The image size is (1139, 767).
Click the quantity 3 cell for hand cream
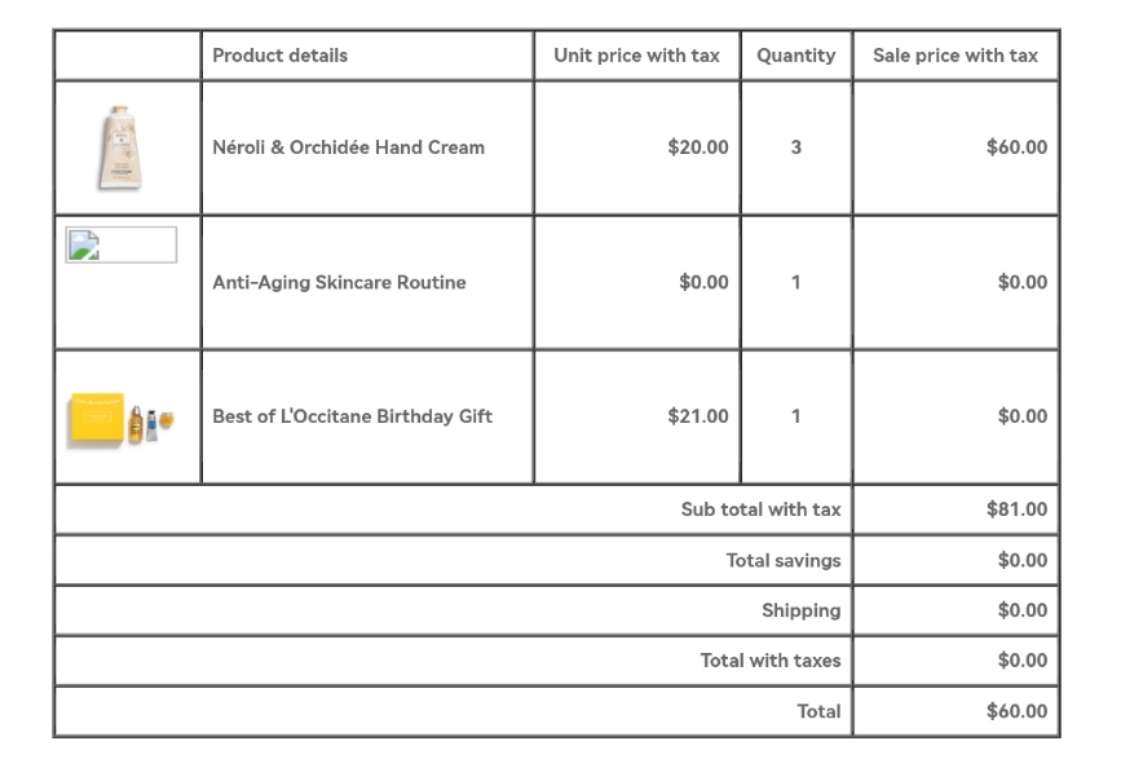[796, 147]
